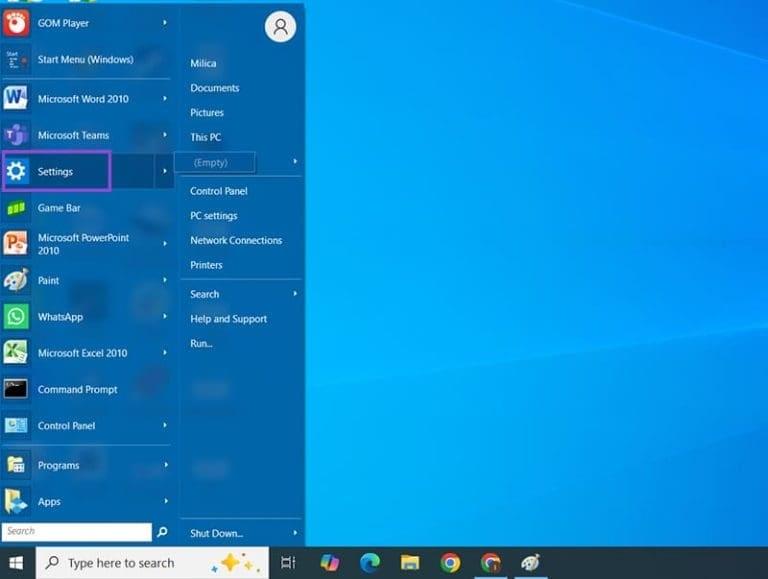This screenshot has height=579, width=768.
Task: Click Help and Support
Action: 228,319
